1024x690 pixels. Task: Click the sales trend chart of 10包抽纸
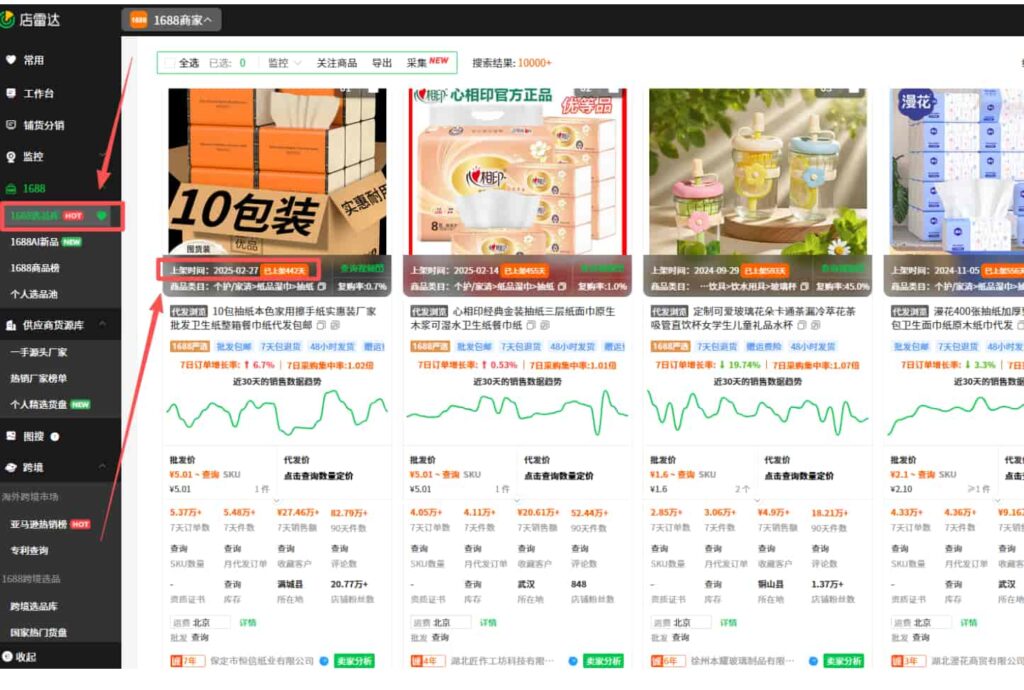(277, 413)
